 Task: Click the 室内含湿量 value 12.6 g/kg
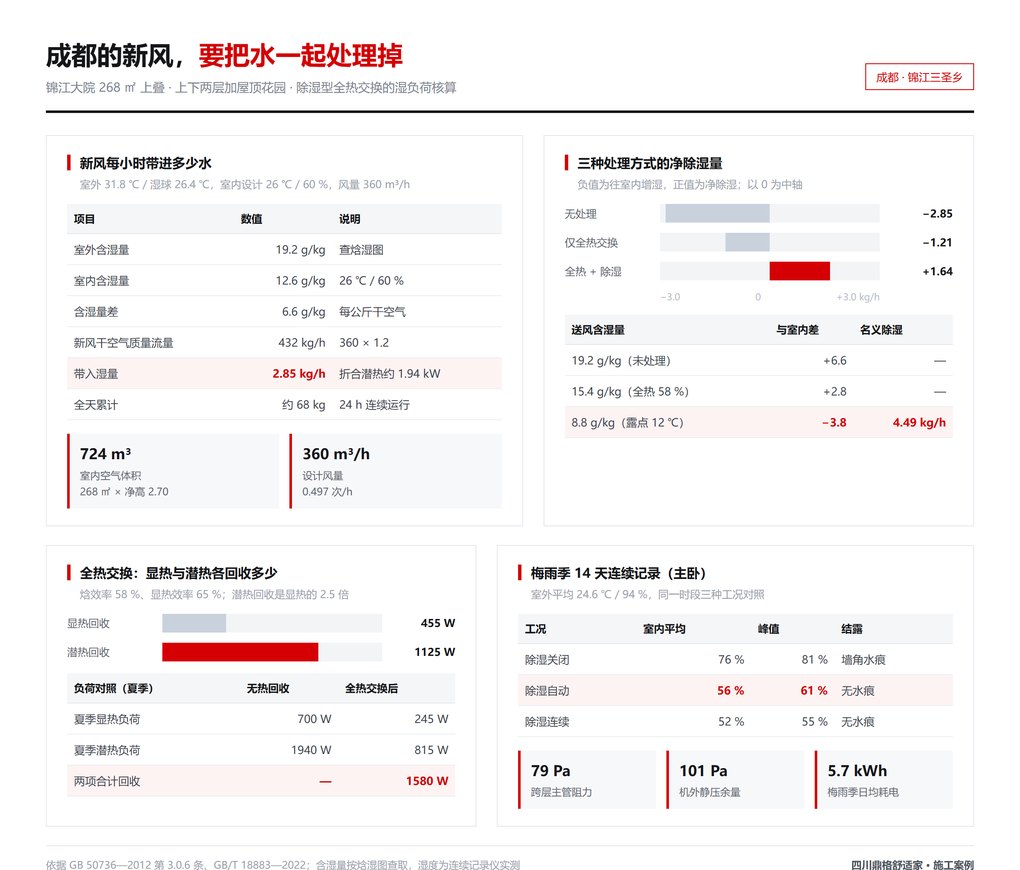pyautogui.click(x=300, y=280)
